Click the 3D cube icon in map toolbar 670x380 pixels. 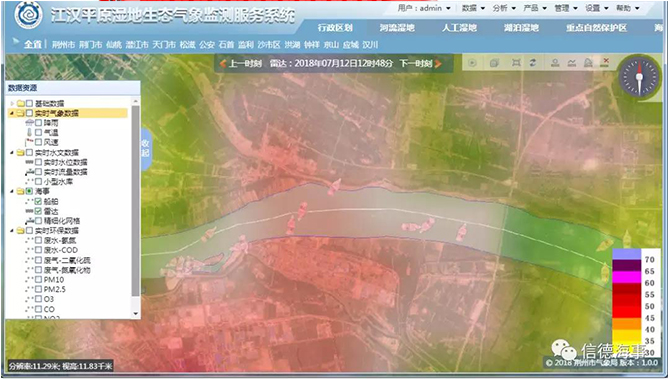(x=494, y=63)
